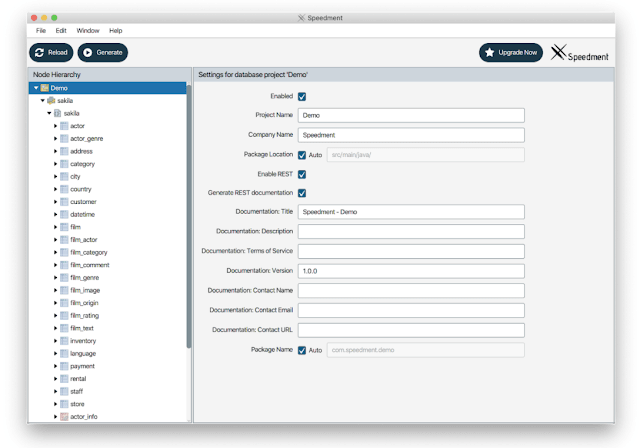Click Documentation: Contact Name field
This screenshot has width=640, height=448.
411,291
